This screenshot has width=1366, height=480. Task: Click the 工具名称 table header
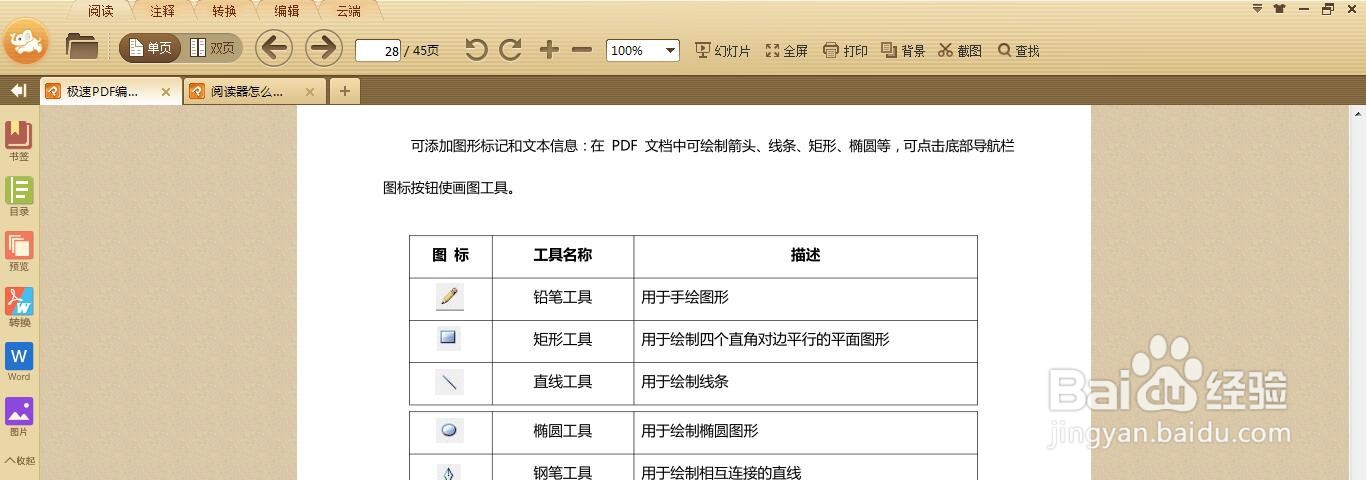563,256
